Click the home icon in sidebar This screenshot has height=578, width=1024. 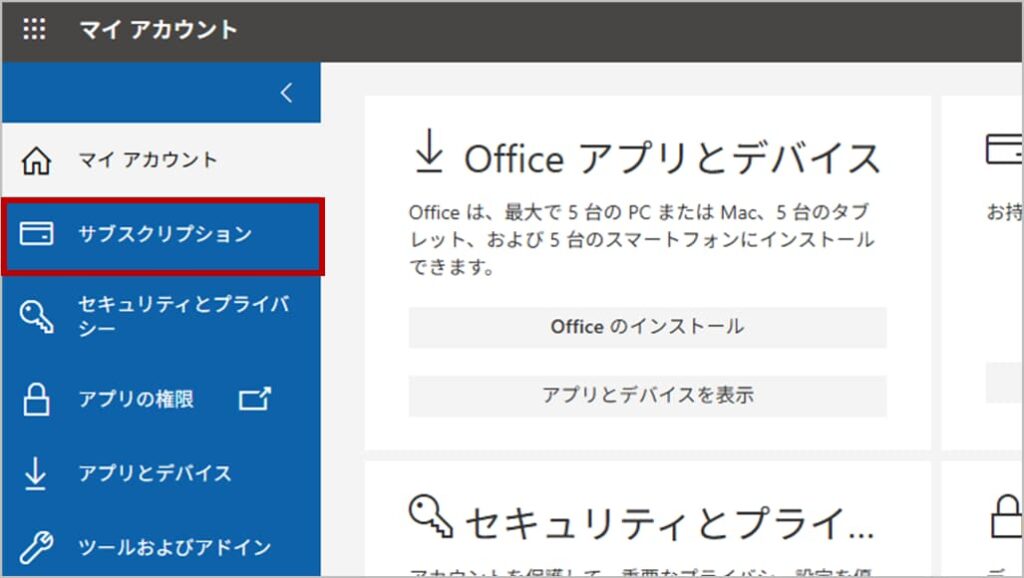click(36, 160)
